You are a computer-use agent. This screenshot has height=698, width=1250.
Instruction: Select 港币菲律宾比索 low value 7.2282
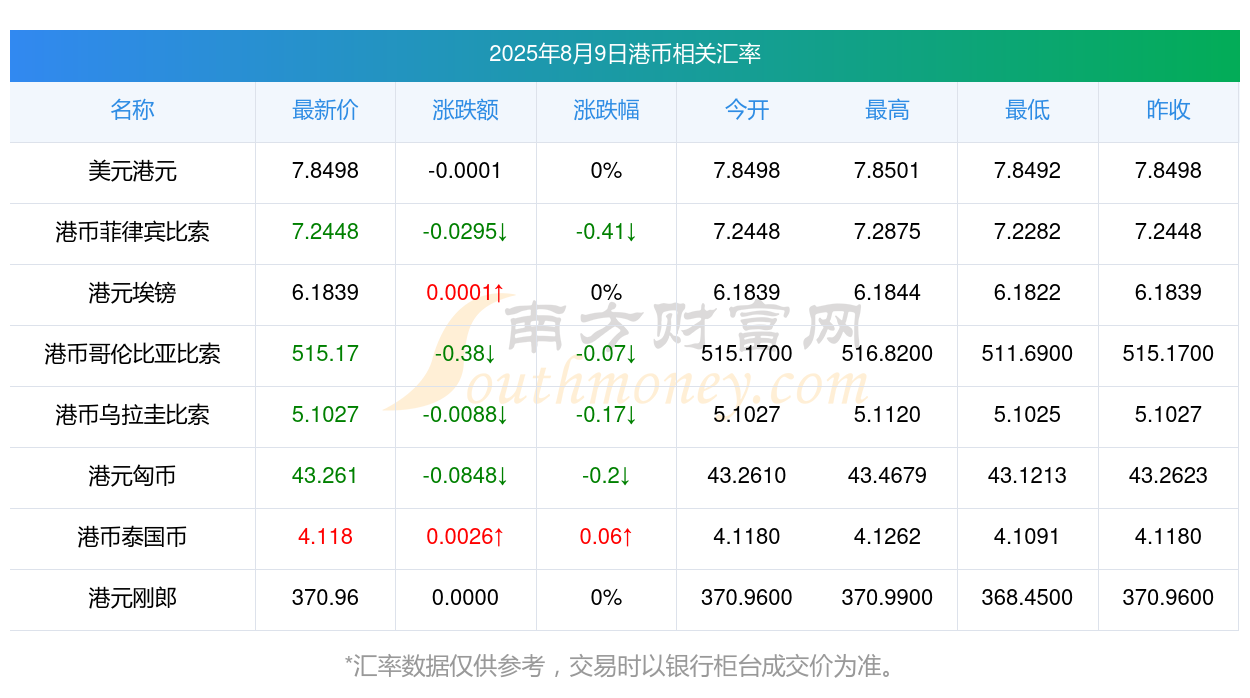(1027, 232)
